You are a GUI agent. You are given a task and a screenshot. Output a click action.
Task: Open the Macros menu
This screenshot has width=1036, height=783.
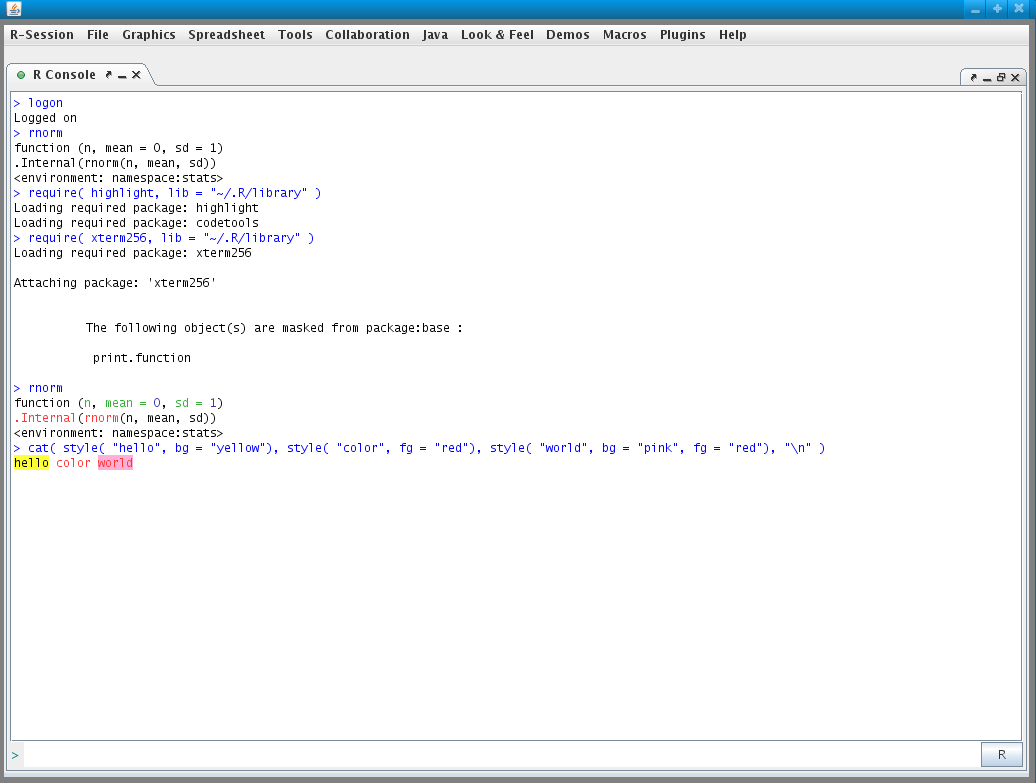tap(624, 35)
